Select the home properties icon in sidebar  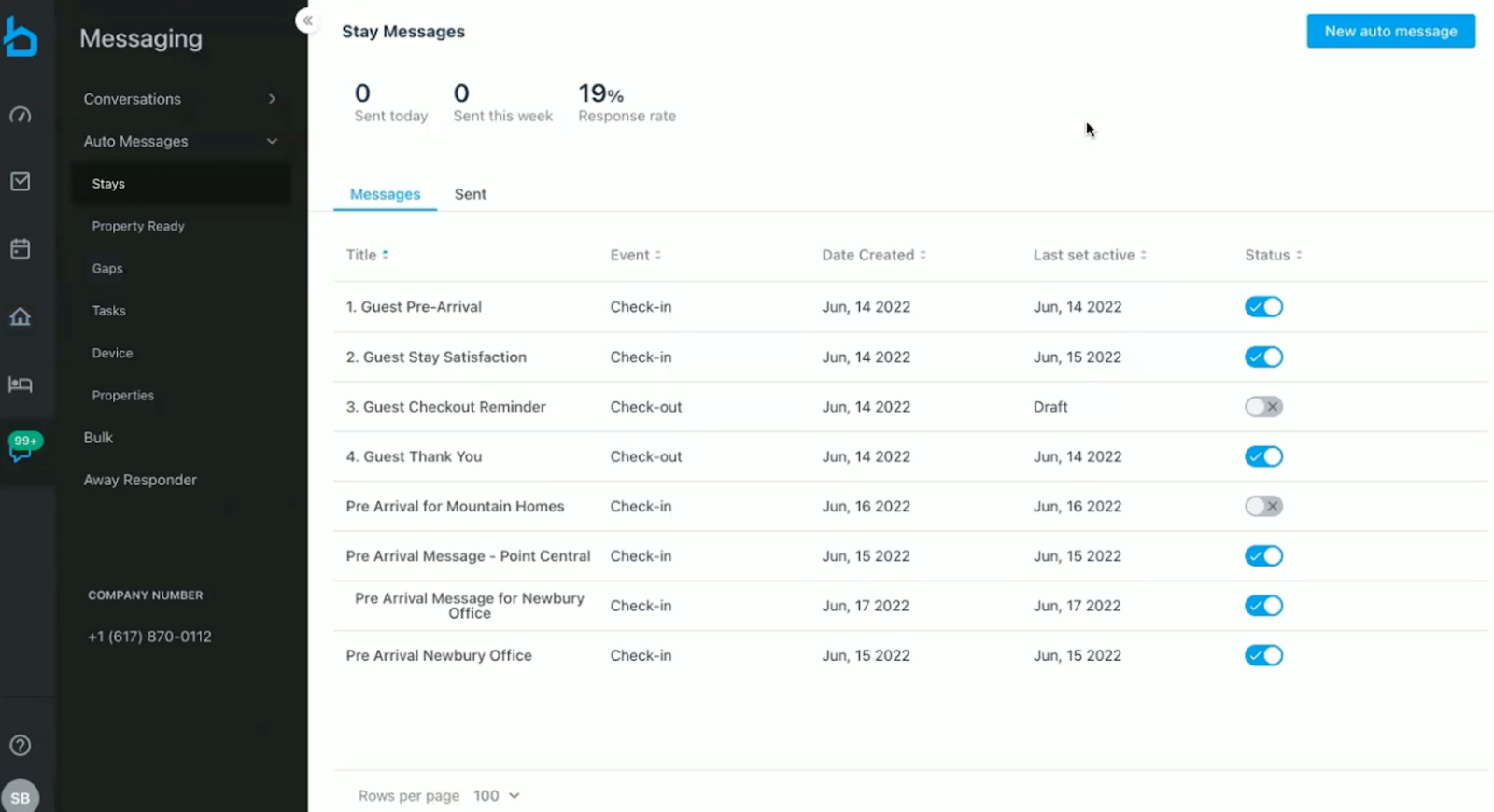21,317
